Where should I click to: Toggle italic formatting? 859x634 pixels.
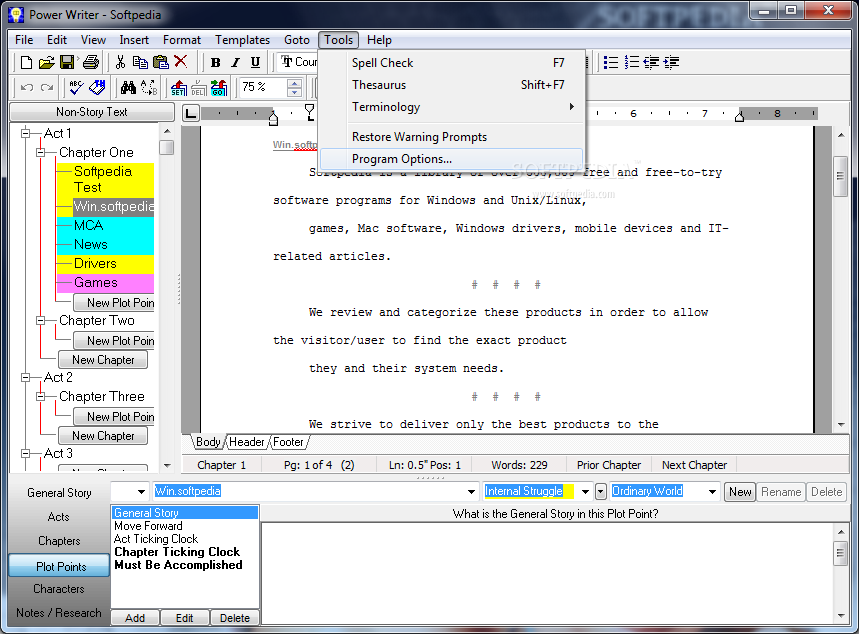click(236, 62)
